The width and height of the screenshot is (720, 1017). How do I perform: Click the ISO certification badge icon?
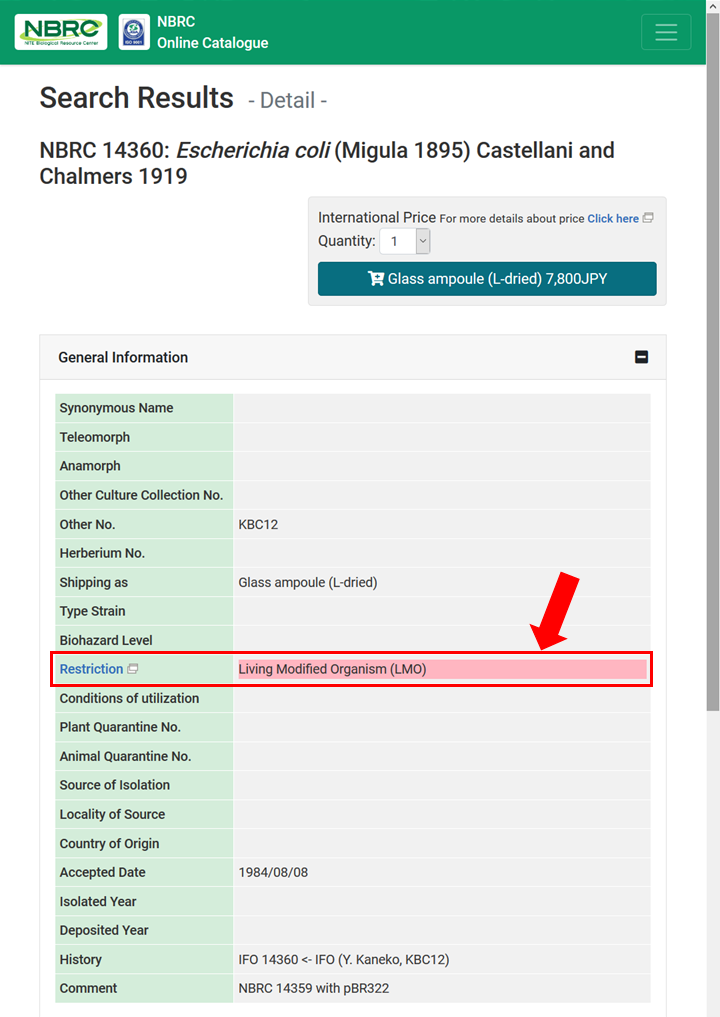click(134, 32)
